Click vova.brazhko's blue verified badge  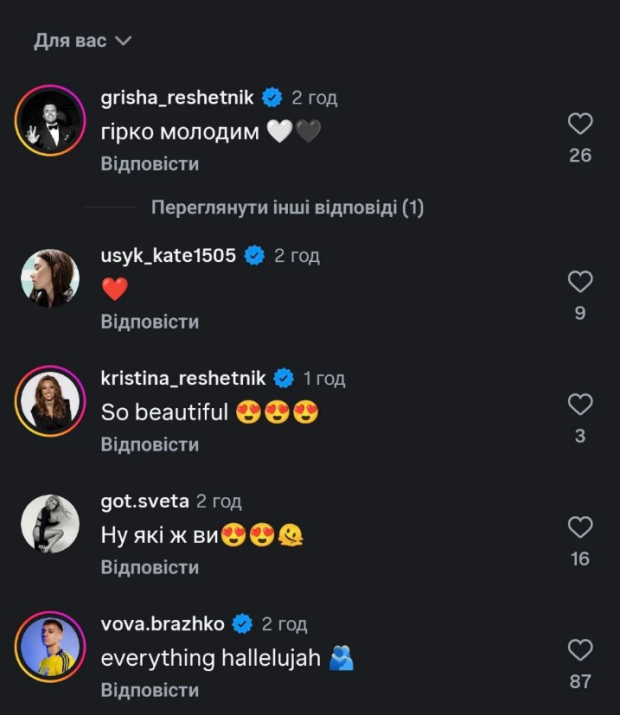pos(242,624)
